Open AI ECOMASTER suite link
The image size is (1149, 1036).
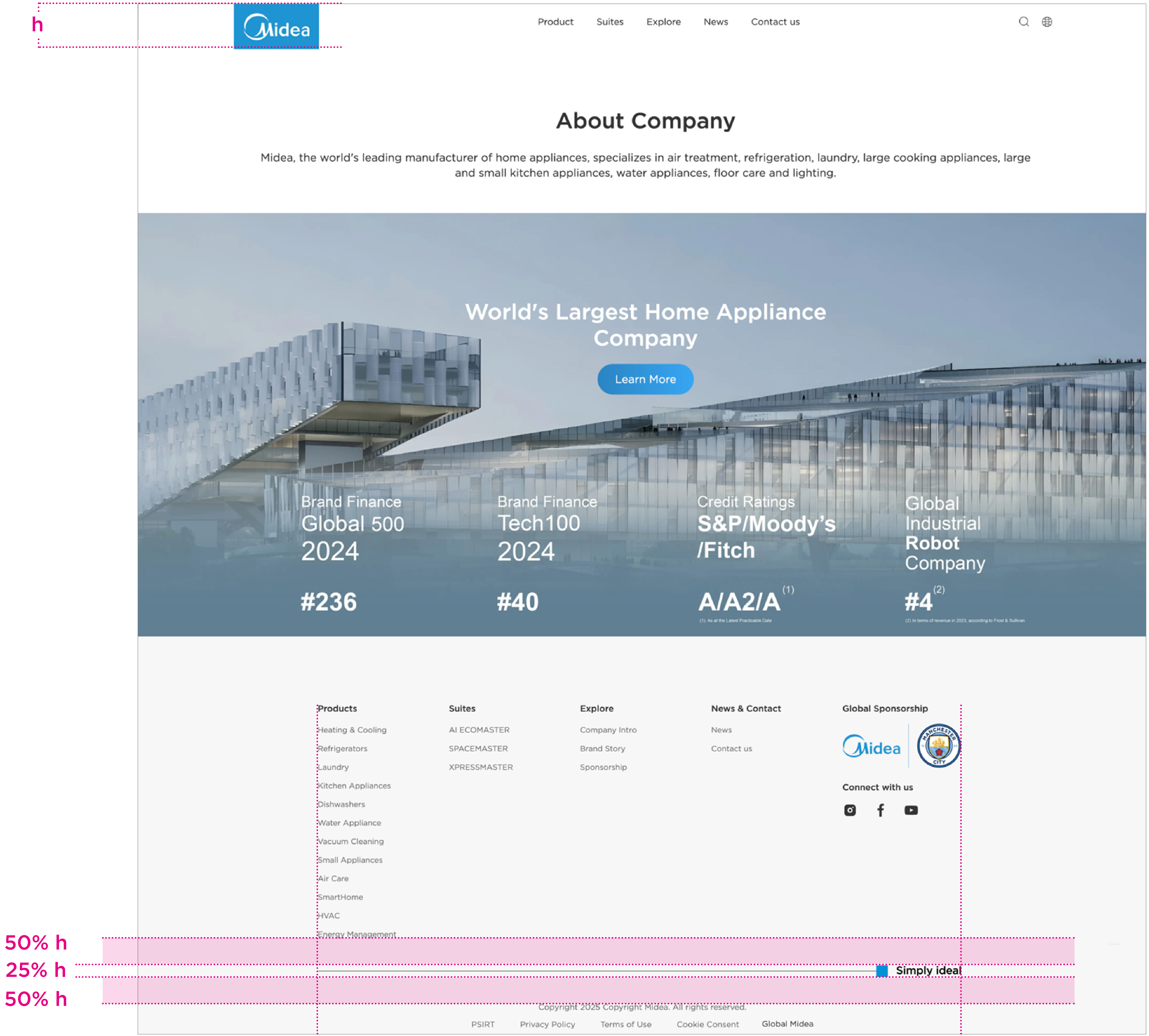click(479, 730)
